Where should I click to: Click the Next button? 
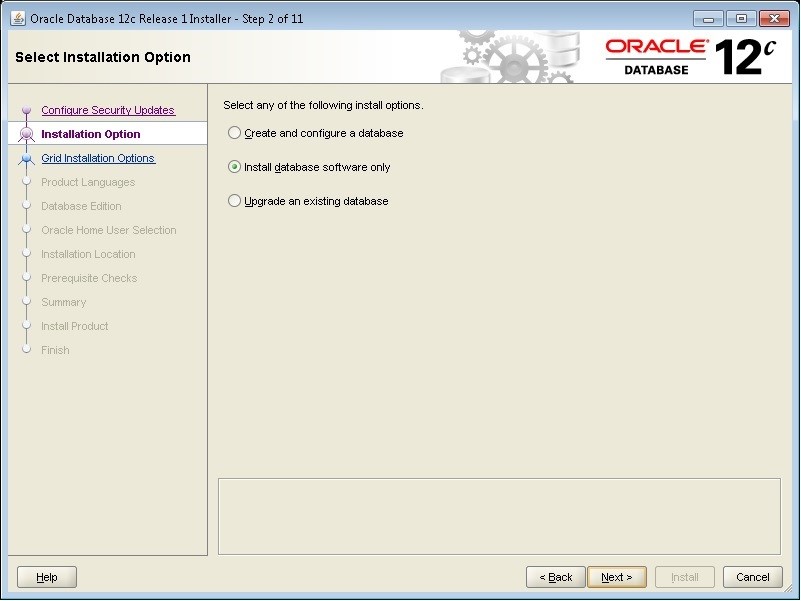coord(617,577)
